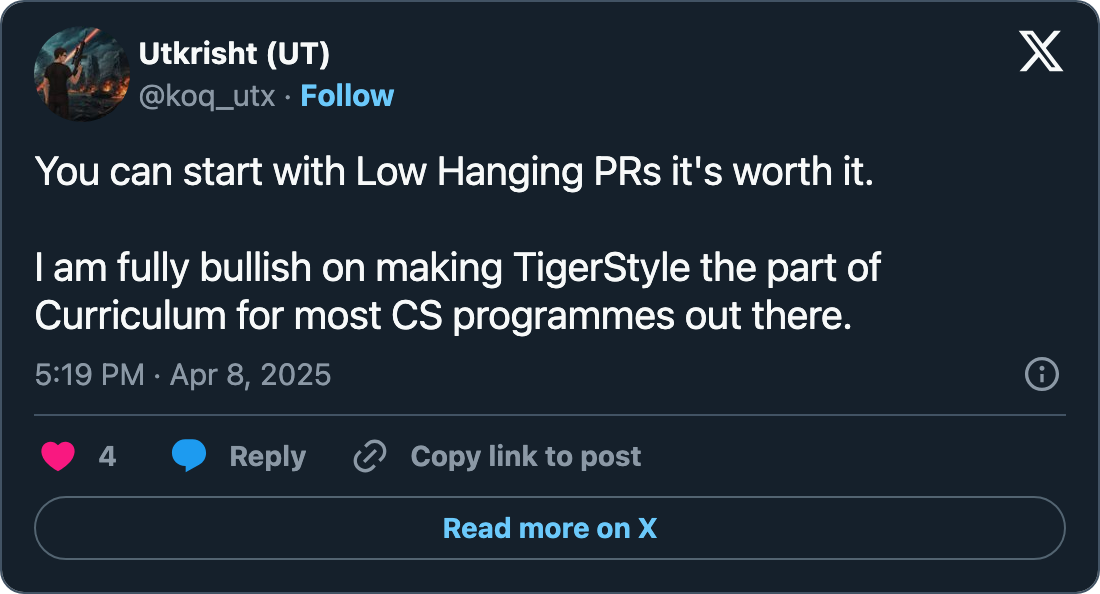Click the X logo in the corner
The width and height of the screenshot is (1100, 594).
pos(1041,51)
